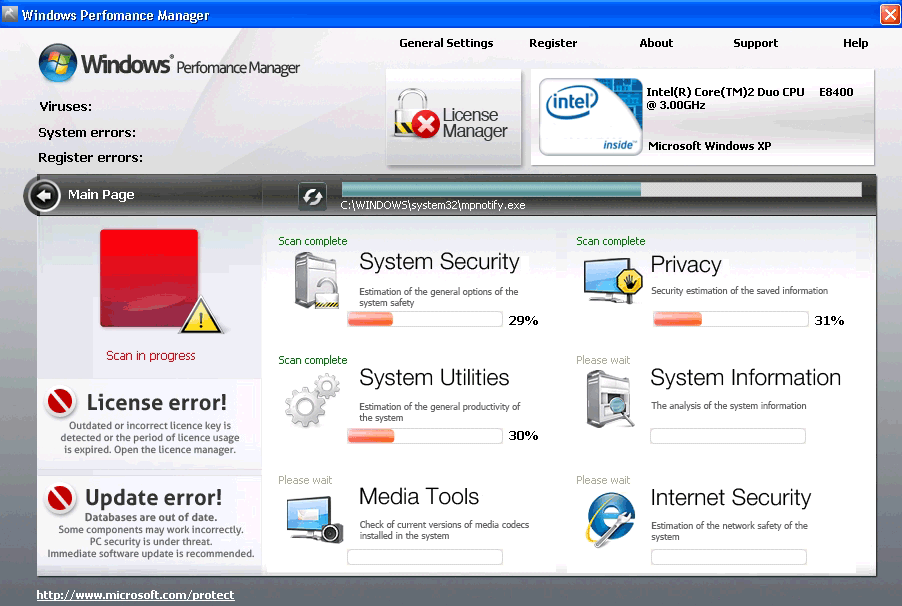902x606 pixels.
Task: Open the Register menu item
Action: point(553,43)
